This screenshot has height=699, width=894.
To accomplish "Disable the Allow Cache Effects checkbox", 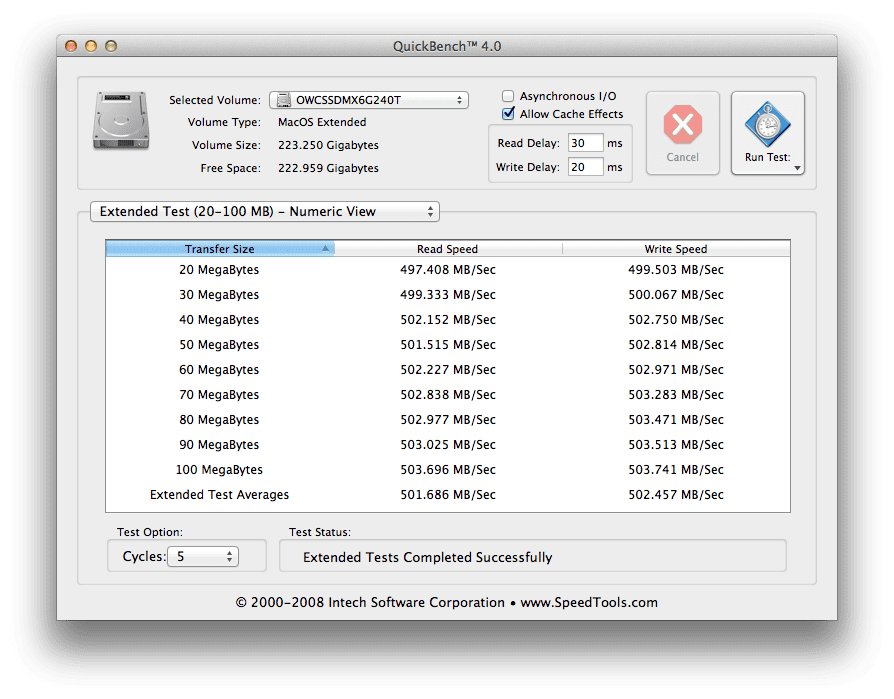I will 509,114.
